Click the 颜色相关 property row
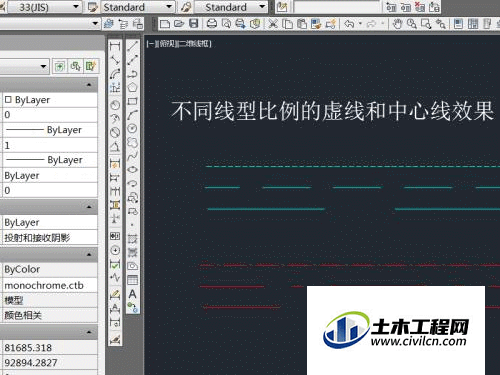Viewport: 500px width, 375px height. tap(50, 315)
